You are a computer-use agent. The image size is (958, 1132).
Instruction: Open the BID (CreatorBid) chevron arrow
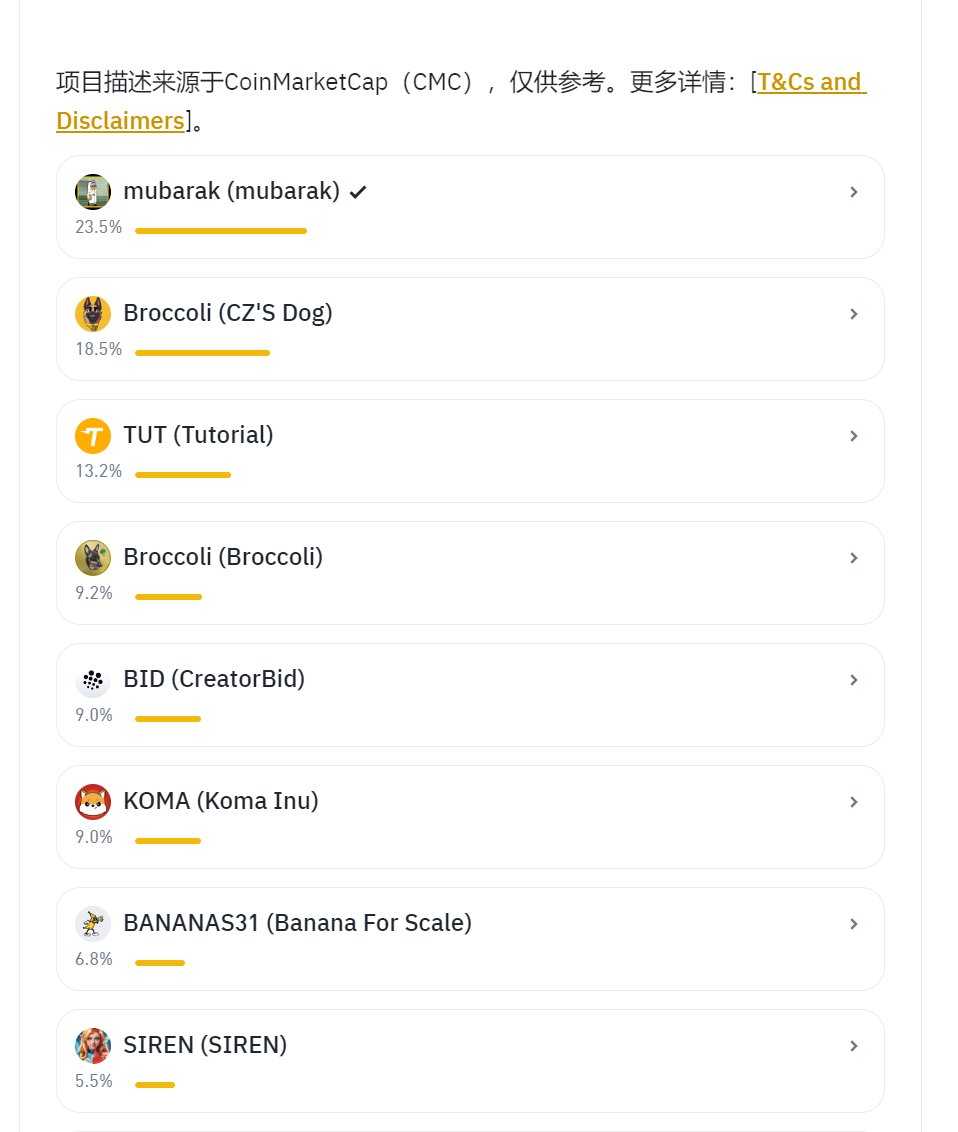pyautogui.click(x=854, y=680)
